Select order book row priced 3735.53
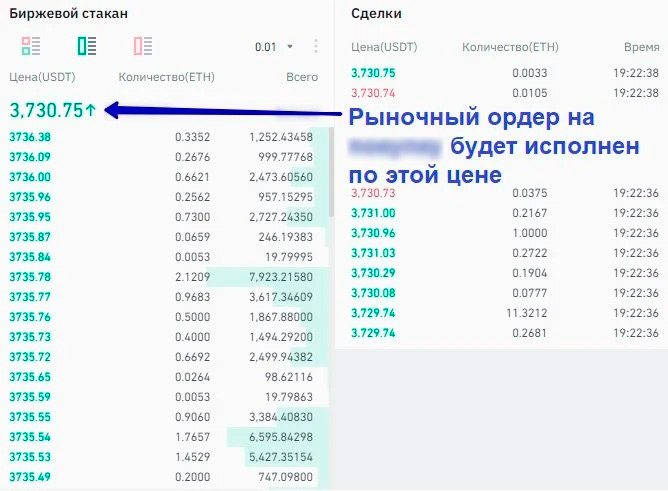 click(164, 457)
